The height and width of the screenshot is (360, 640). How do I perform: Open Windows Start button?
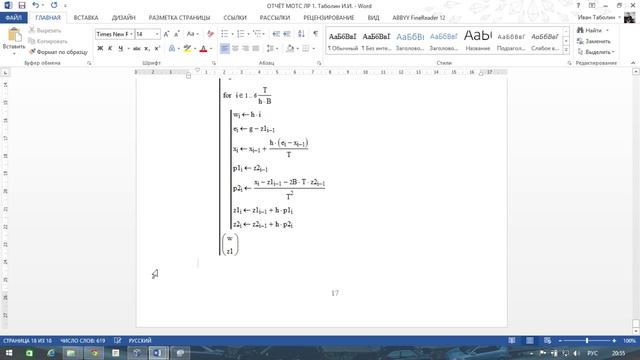tap(8, 353)
